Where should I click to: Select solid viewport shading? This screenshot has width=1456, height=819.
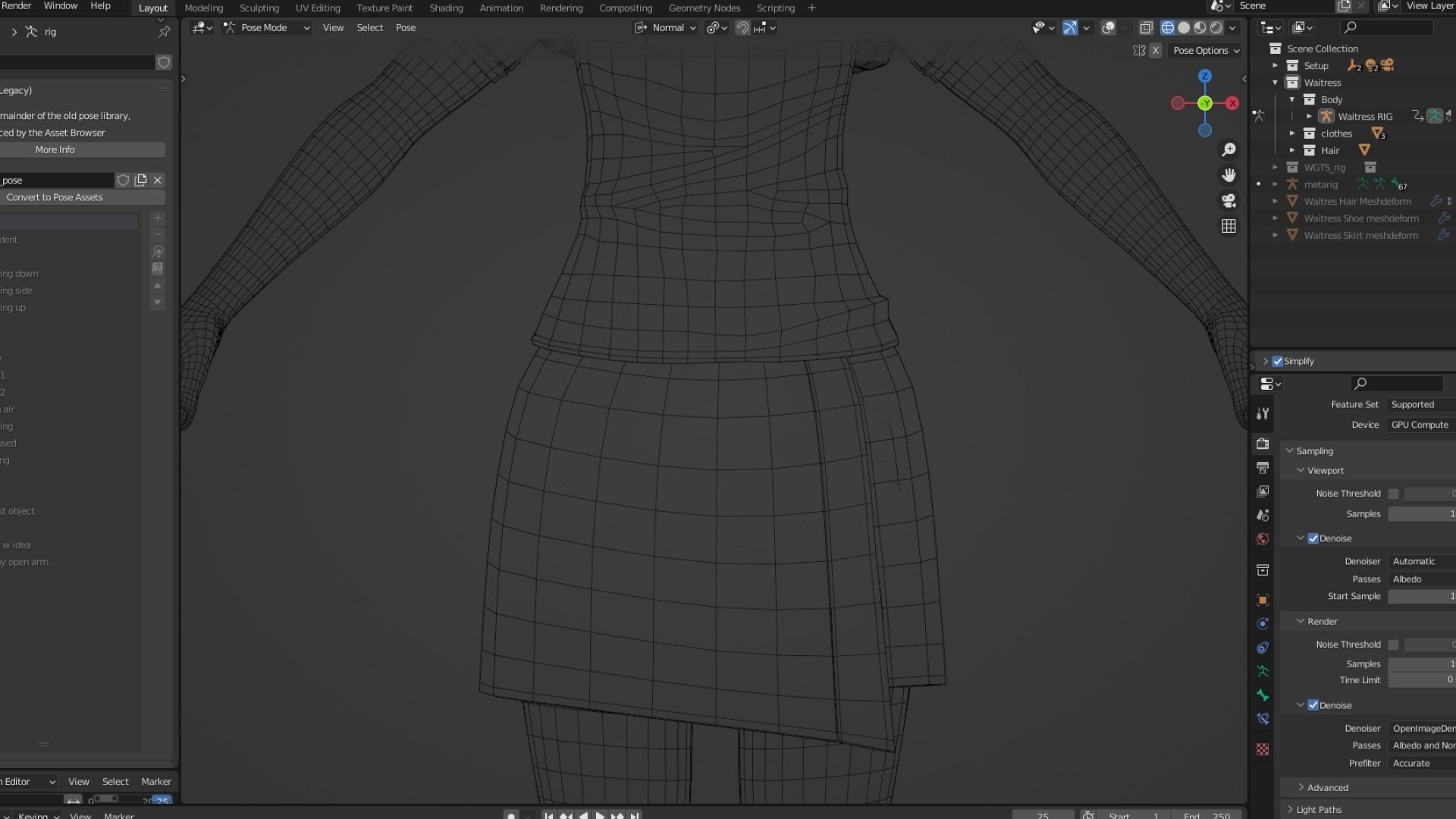click(x=1184, y=28)
